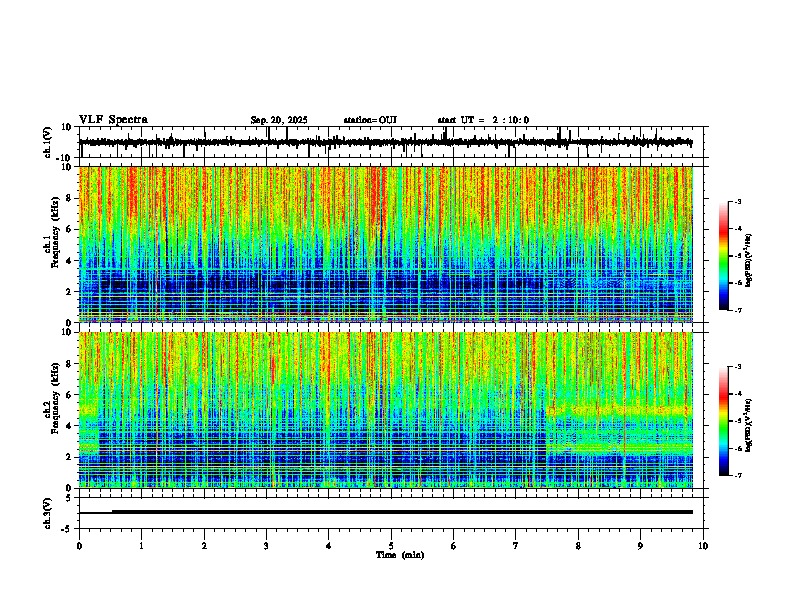Select the "station=OUI" label
Screen dimensions: 792x612
click(370, 120)
